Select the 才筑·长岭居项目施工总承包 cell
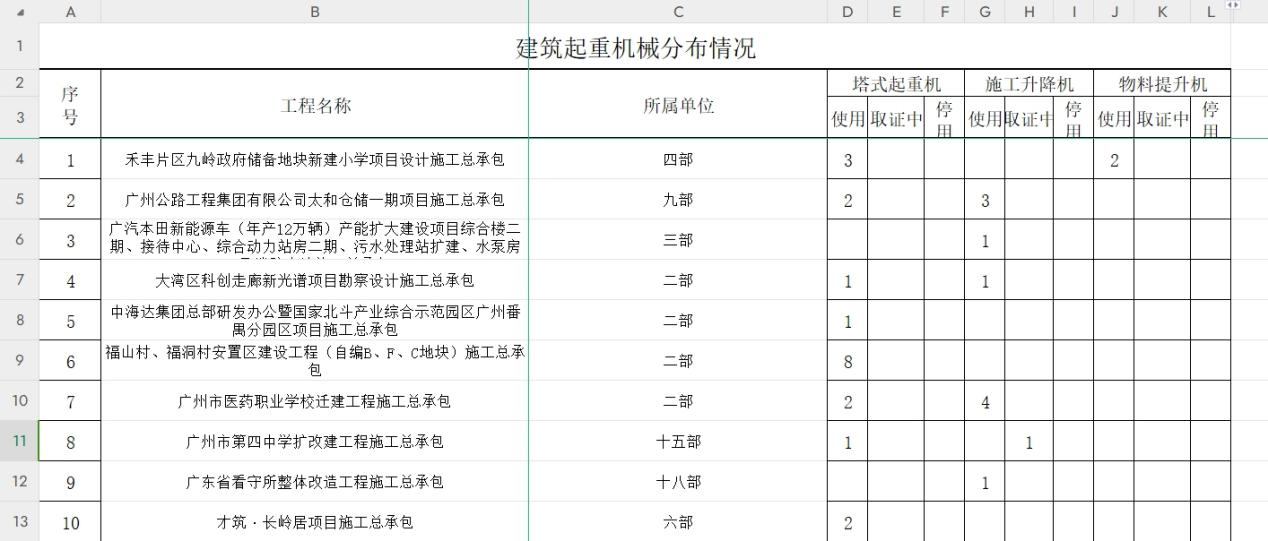1268x541 pixels. pos(314,522)
